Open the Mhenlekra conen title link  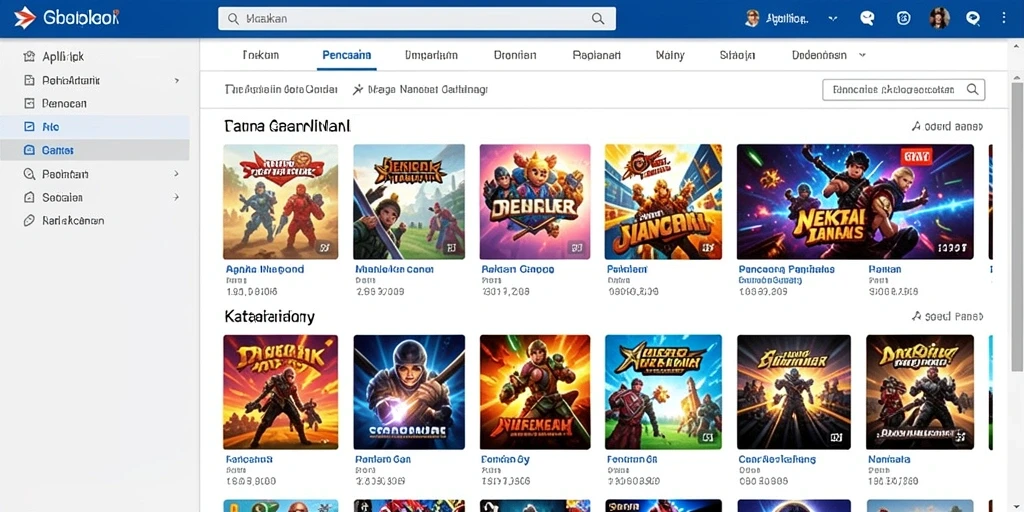click(x=394, y=269)
